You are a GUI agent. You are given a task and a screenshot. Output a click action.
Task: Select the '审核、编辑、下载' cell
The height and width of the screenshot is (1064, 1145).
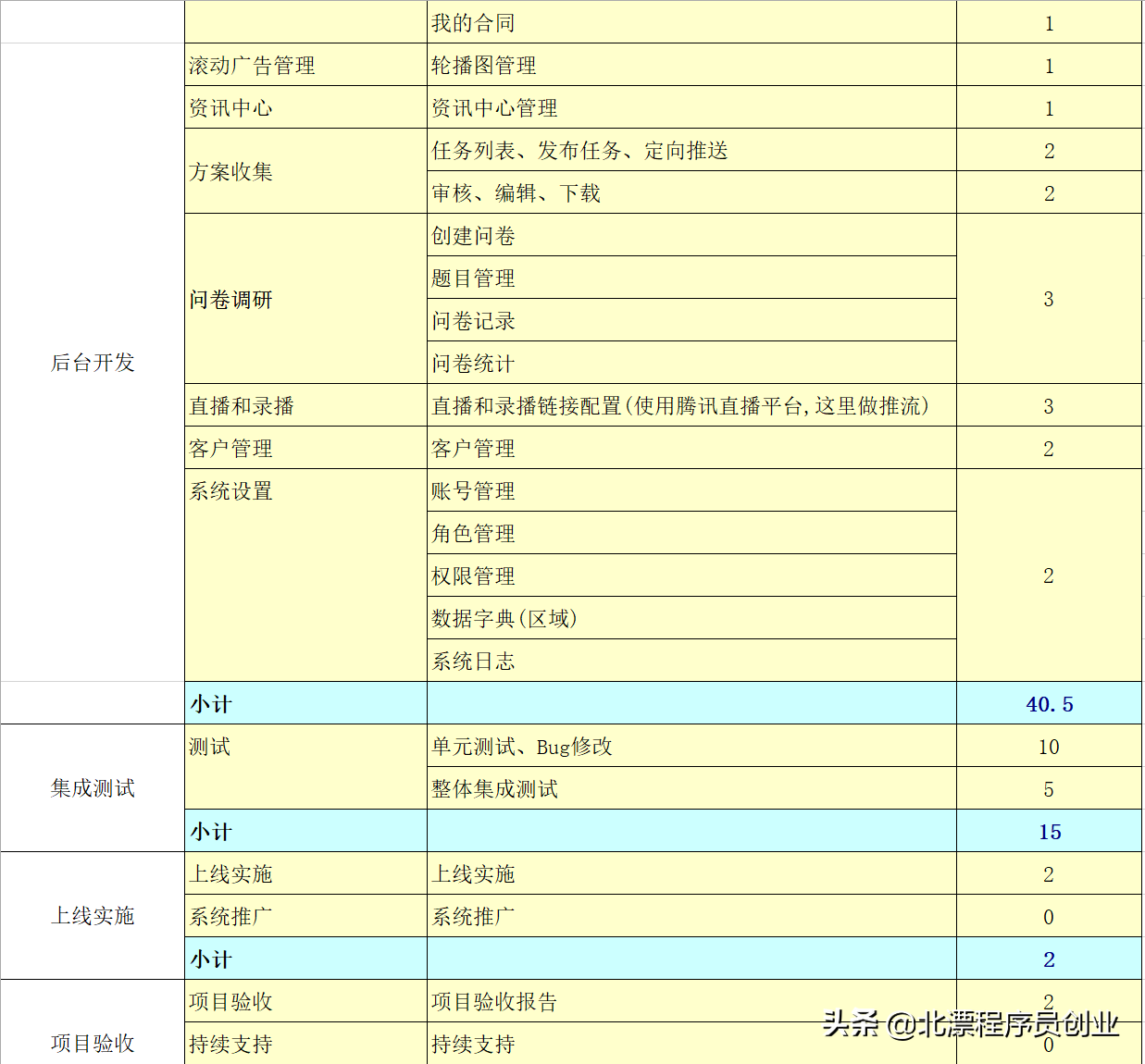(691, 192)
